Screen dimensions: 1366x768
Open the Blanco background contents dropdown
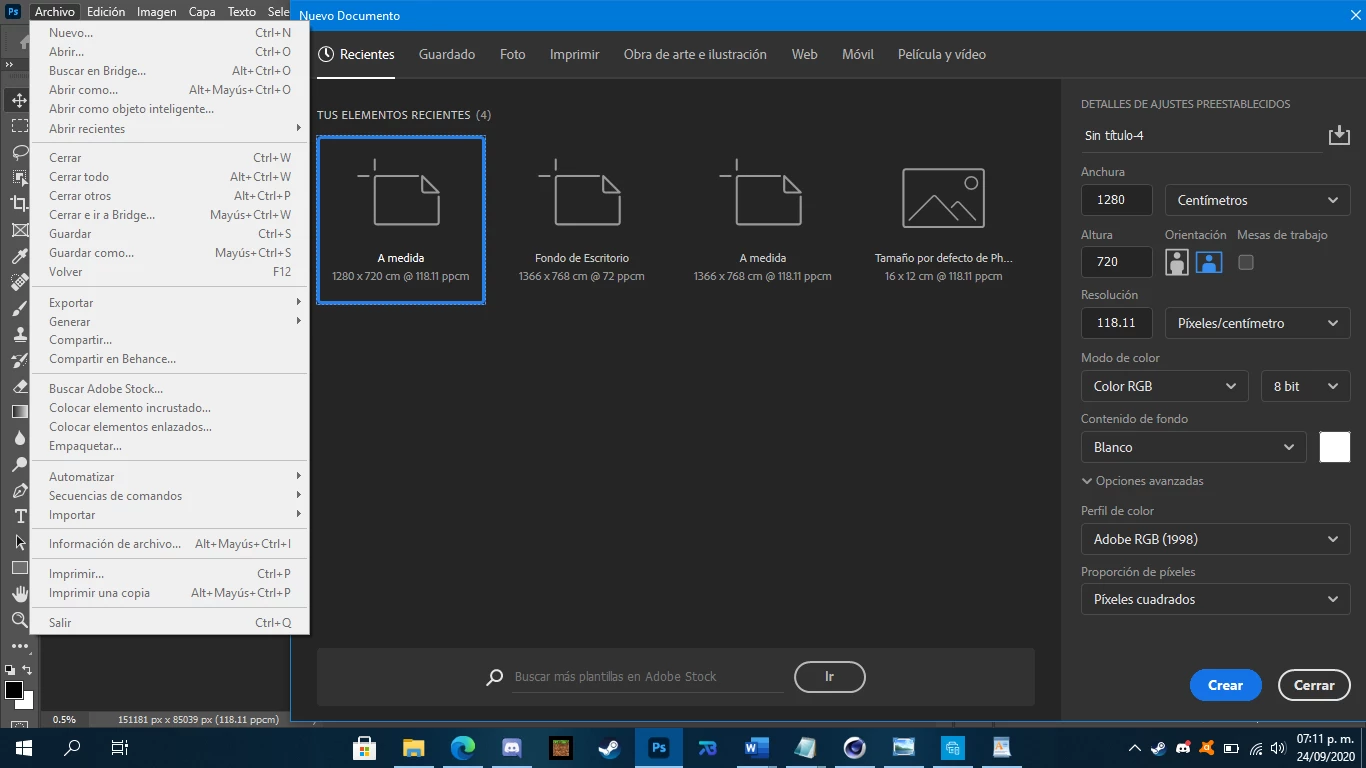click(x=1193, y=447)
